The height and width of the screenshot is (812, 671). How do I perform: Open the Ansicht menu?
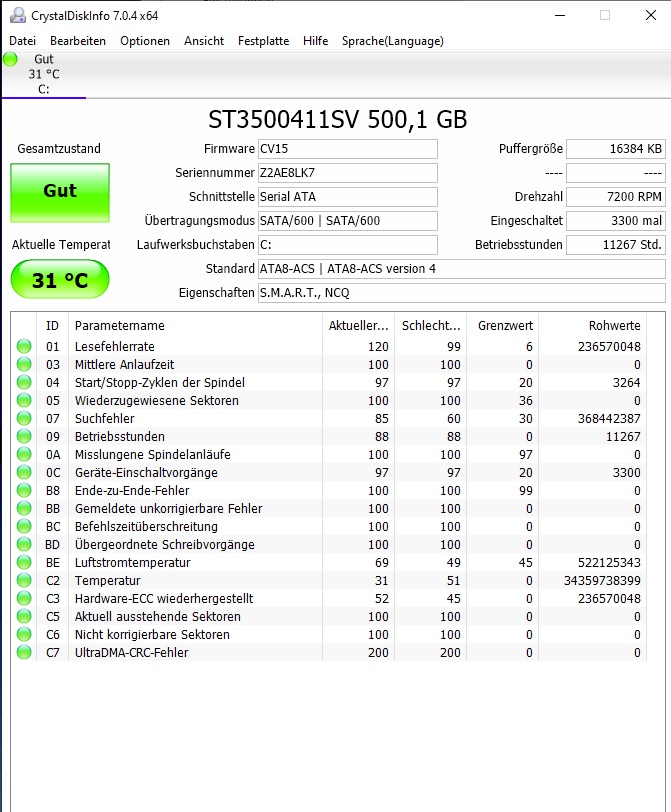(204, 41)
